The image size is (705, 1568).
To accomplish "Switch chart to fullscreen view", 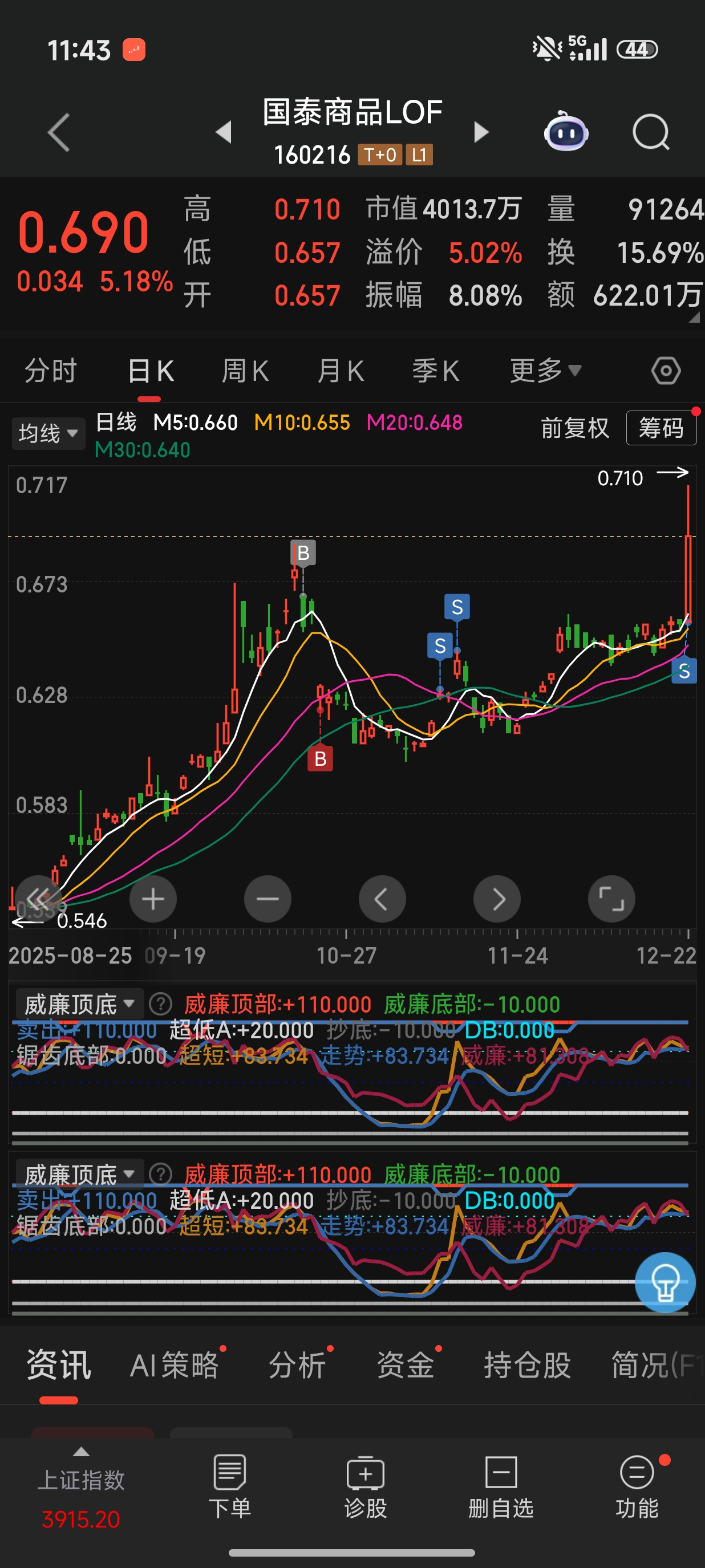I will (x=611, y=899).
